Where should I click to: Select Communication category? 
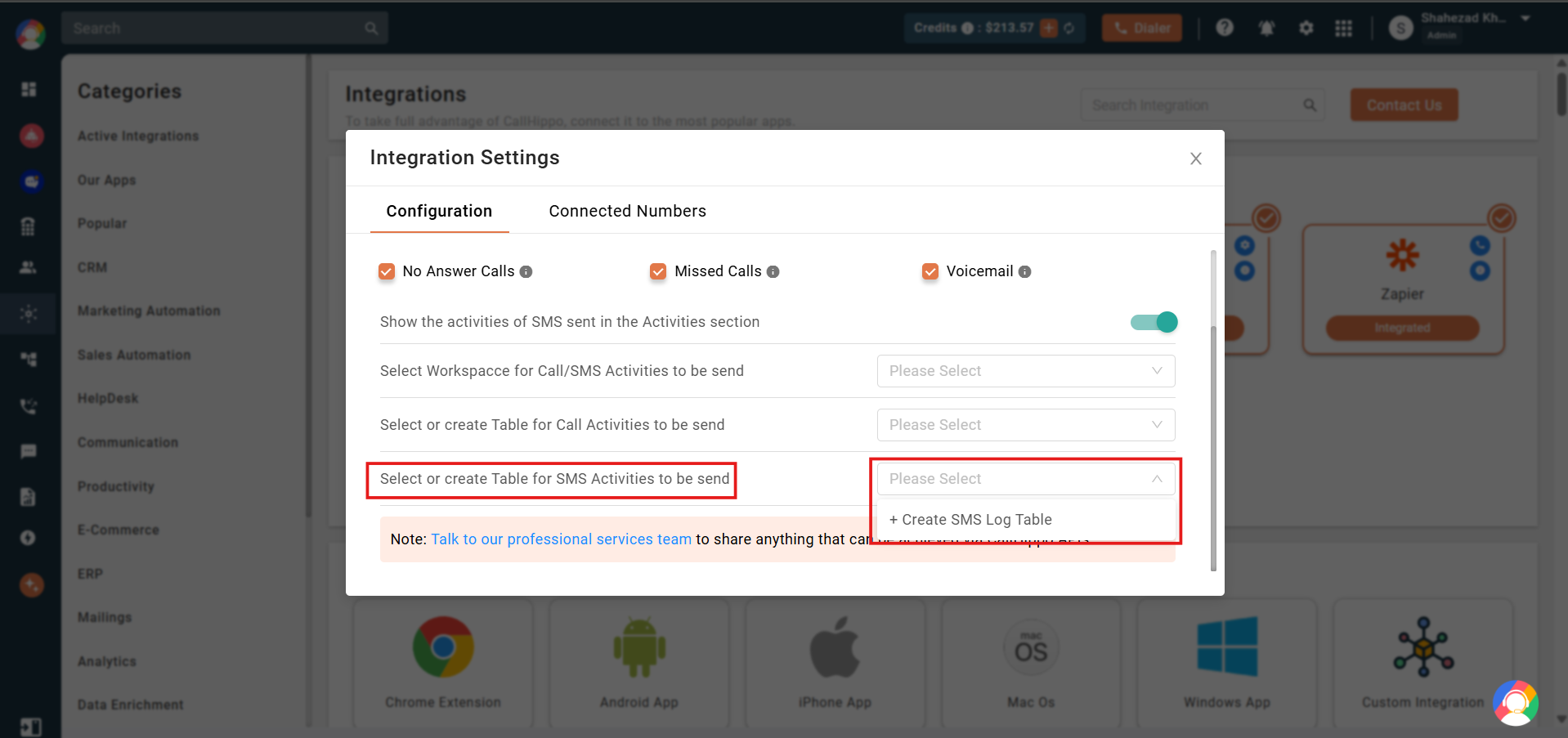pyautogui.click(x=128, y=442)
